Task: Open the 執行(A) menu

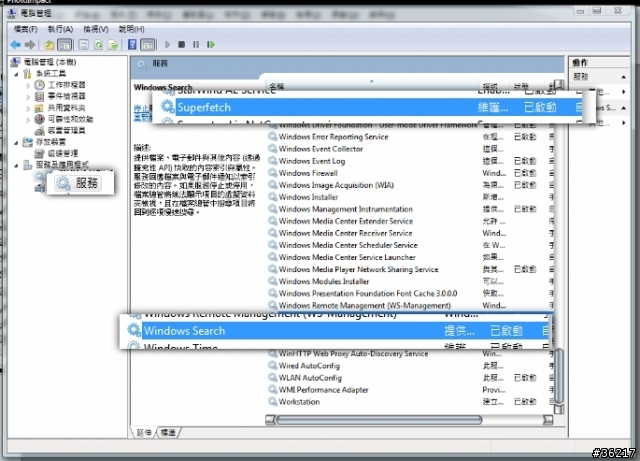Action: click(60, 29)
